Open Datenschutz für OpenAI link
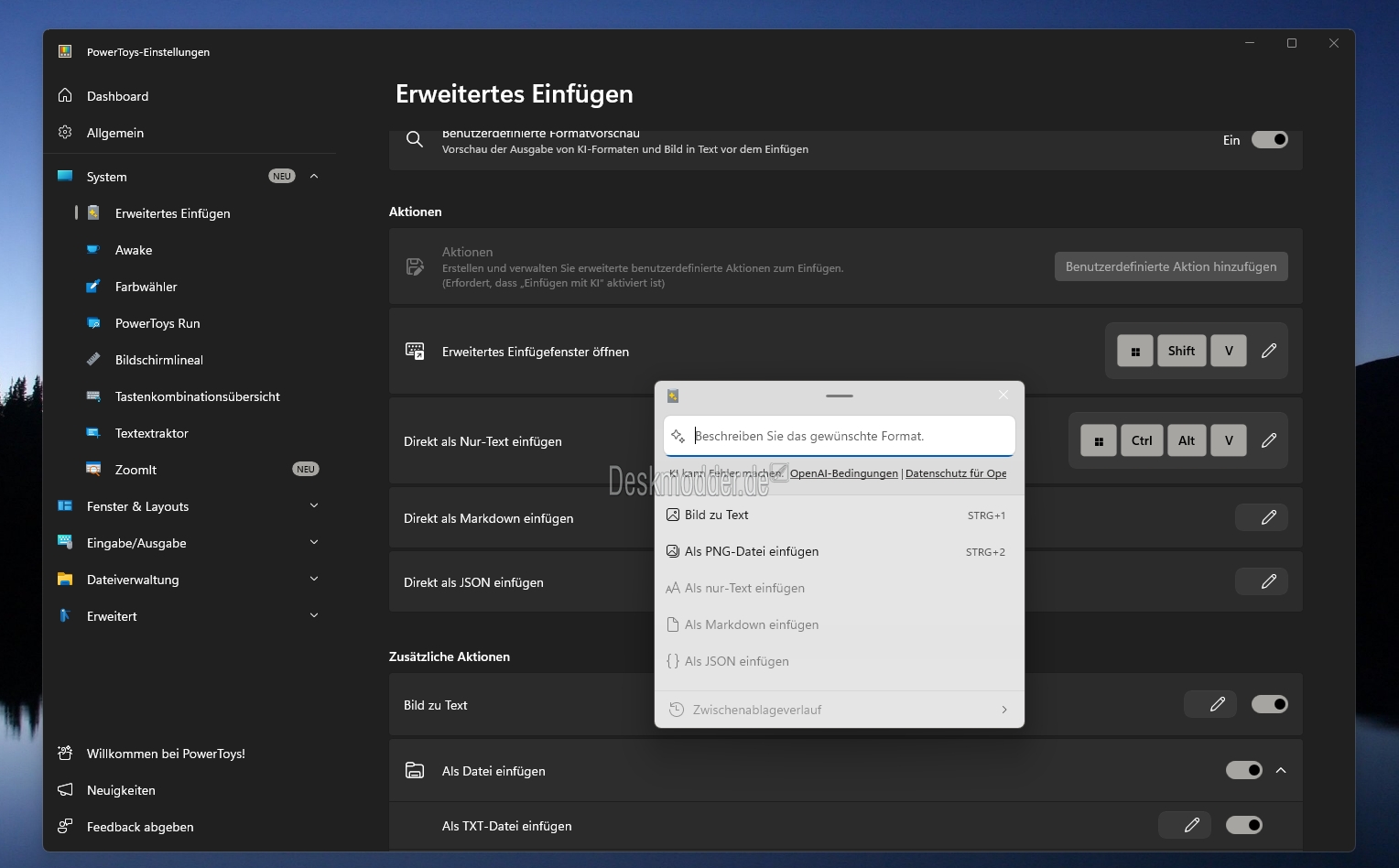The image size is (1399, 868). [x=956, y=473]
